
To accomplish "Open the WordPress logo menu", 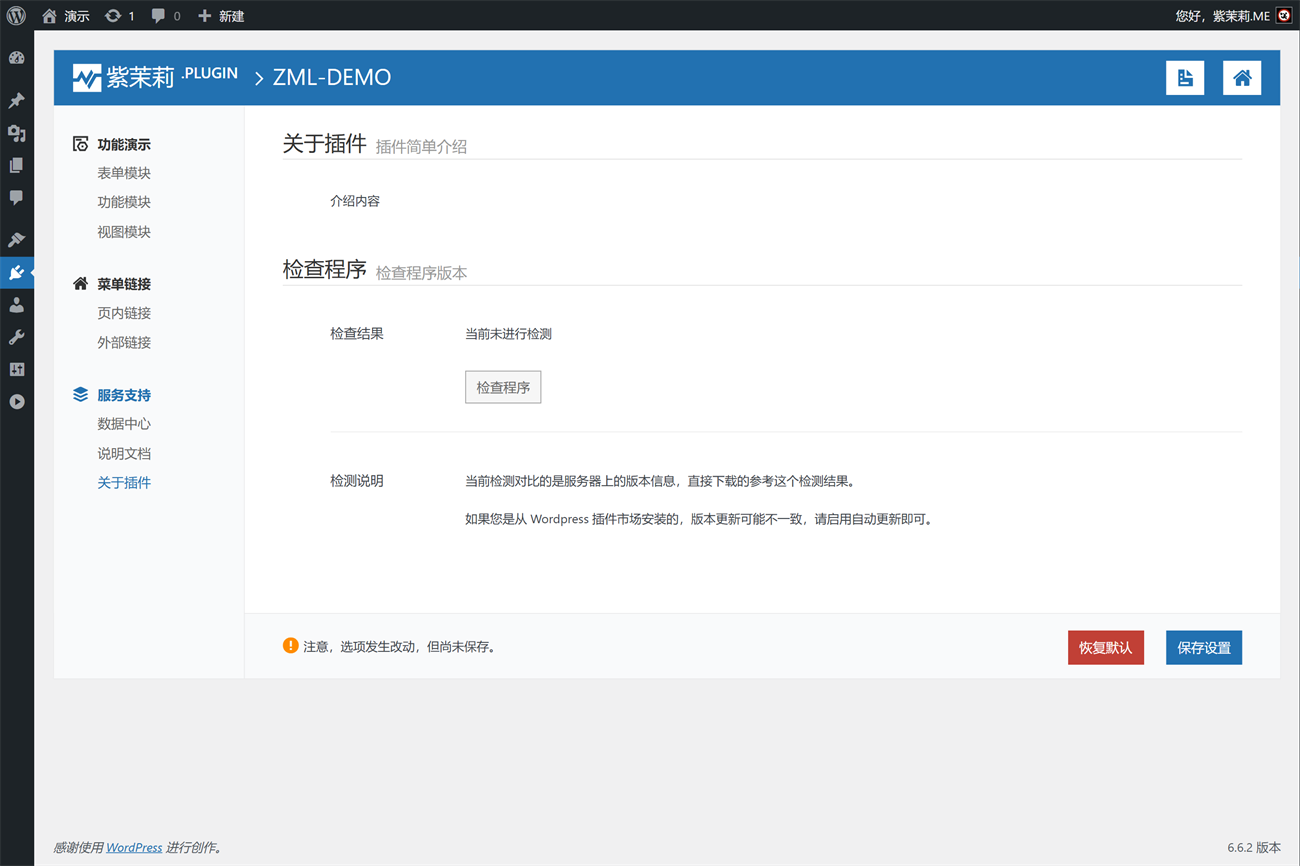I will pos(16,16).
